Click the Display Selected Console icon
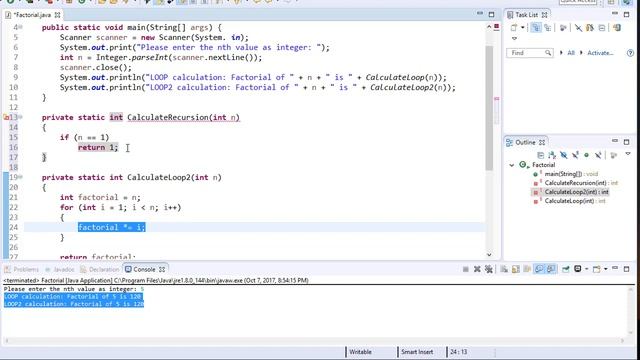This screenshot has height=360, width=640. coord(578,269)
